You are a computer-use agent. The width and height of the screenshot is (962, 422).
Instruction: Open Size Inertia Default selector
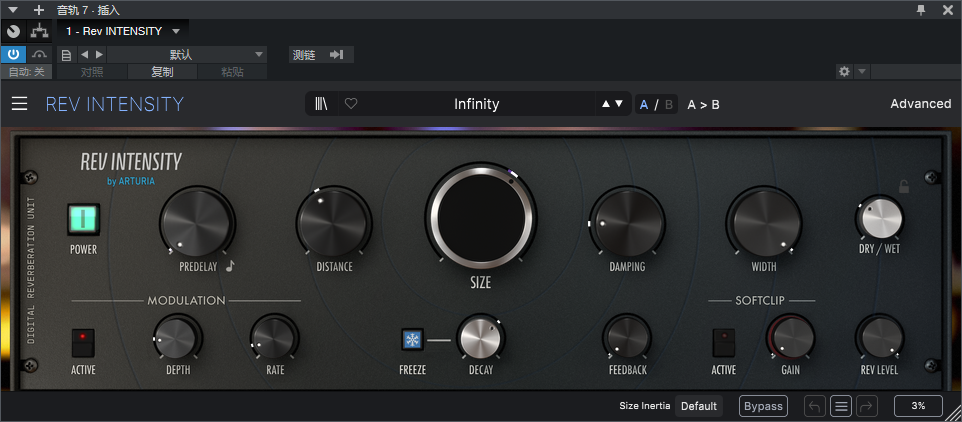click(x=699, y=406)
